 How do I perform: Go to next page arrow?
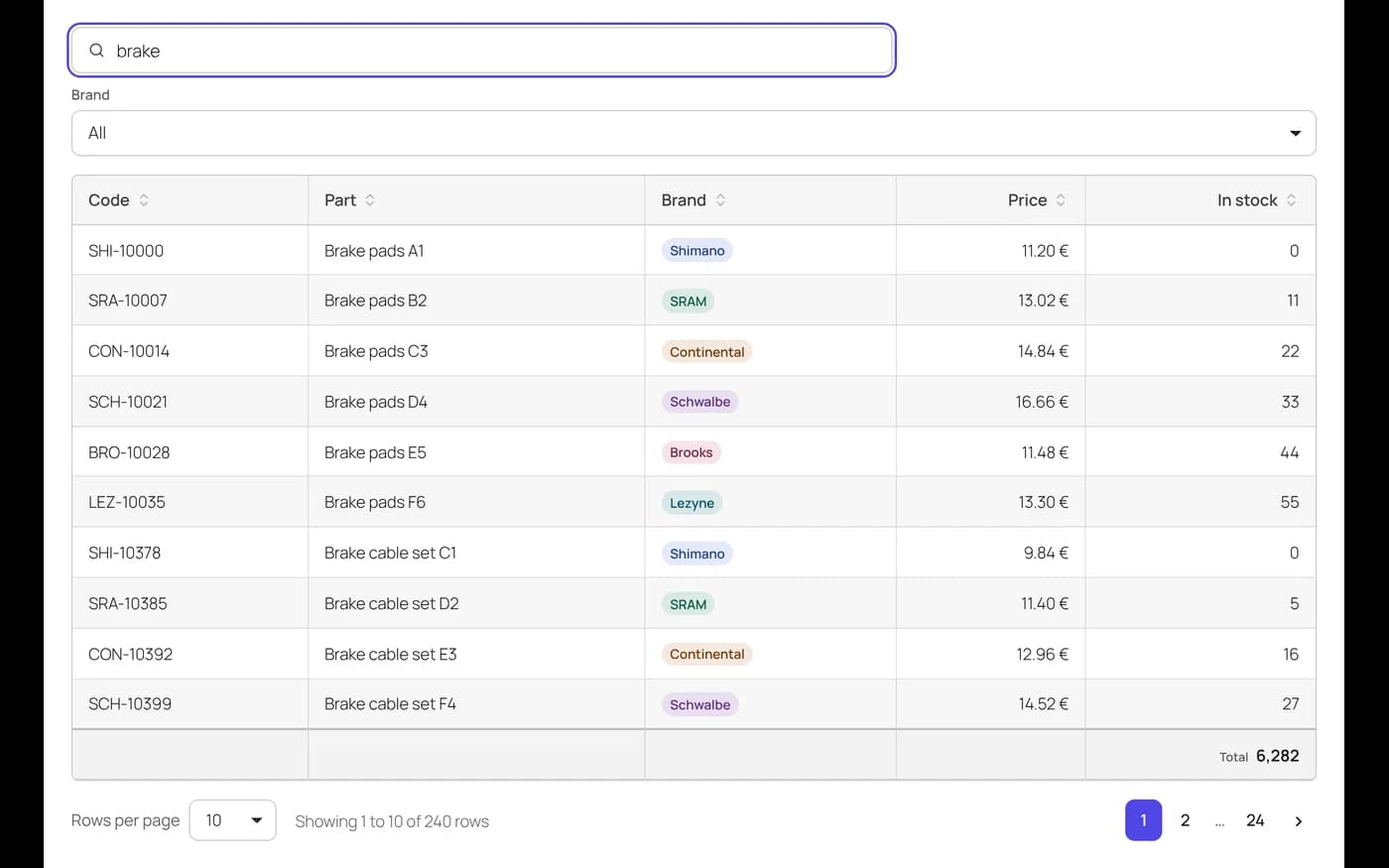click(1298, 821)
